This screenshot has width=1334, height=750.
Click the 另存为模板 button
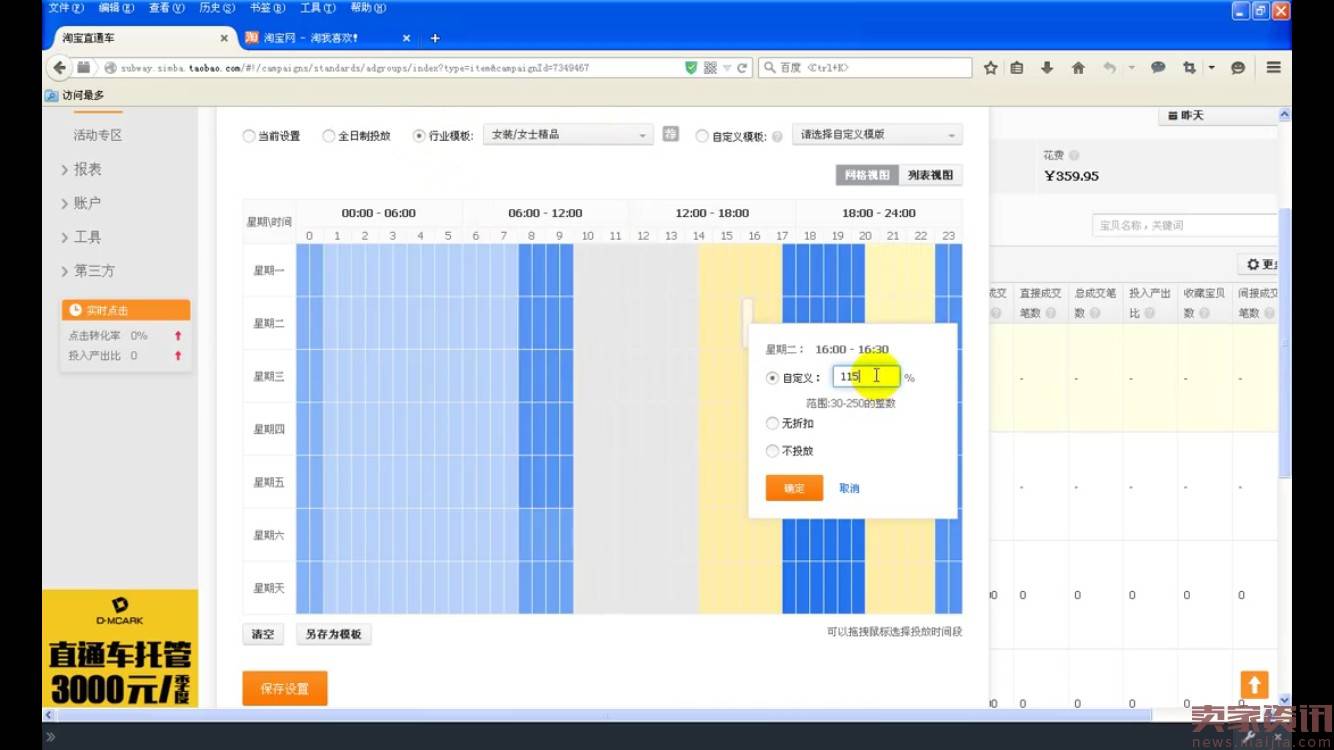333,634
